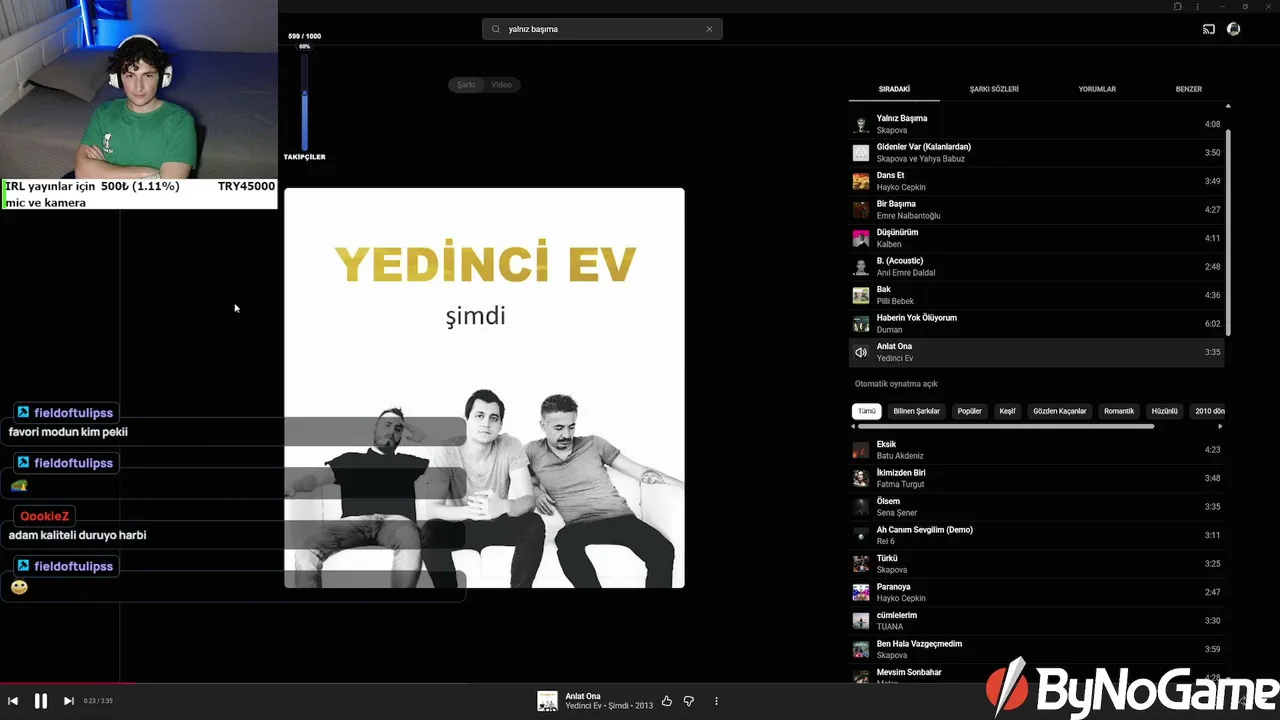Play Ölsem by Sena Şener
Image resolution: width=1280 pixels, height=720 pixels.
pos(1037,507)
